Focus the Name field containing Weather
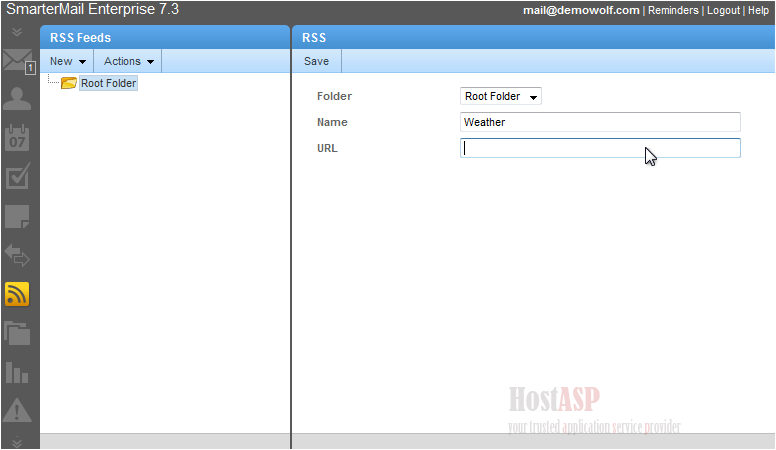The image size is (776, 450). point(600,122)
